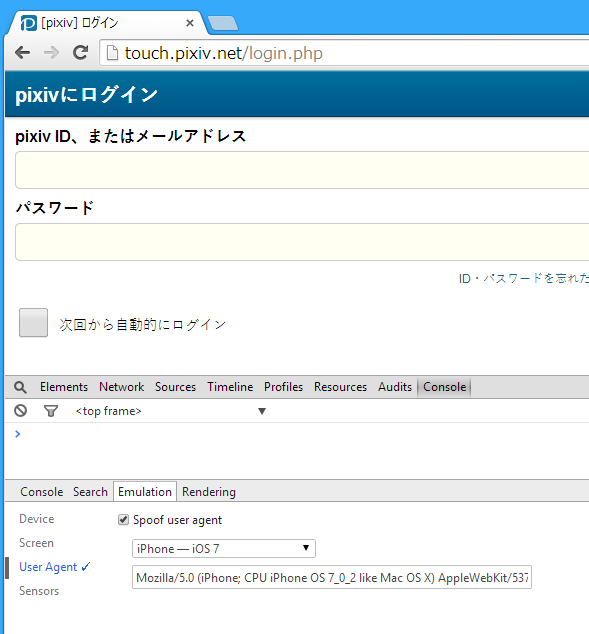Open the Sensors emulation section
Screen dimensions: 589x634
39,591
